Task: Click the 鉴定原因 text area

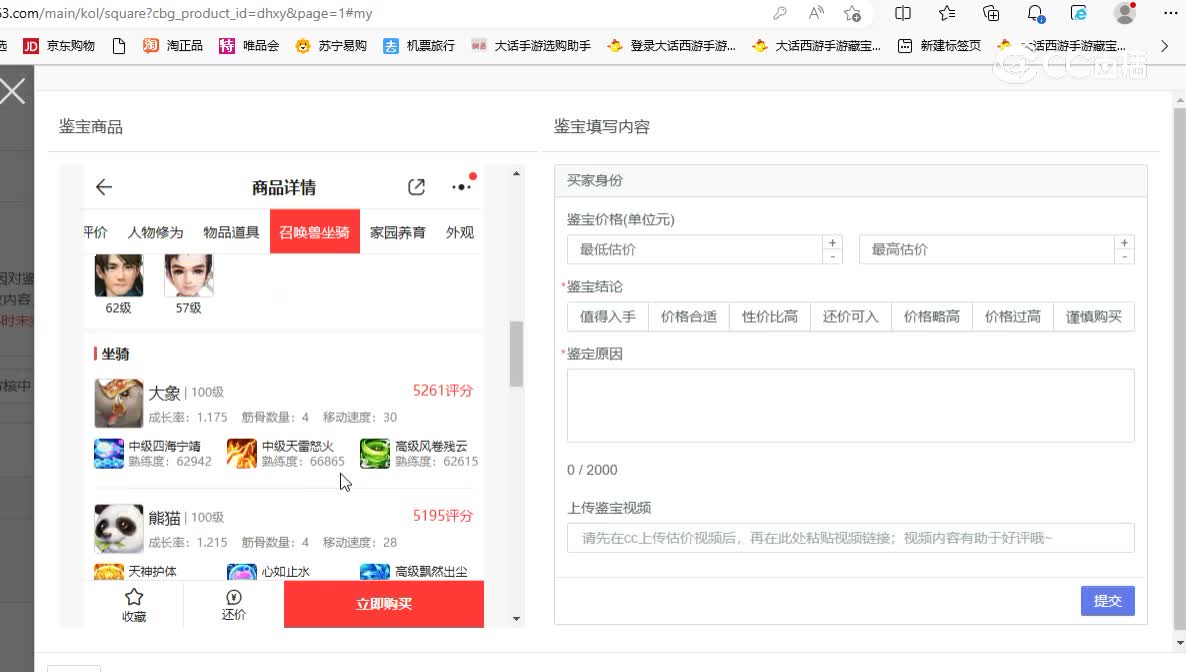Action: (850, 405)
